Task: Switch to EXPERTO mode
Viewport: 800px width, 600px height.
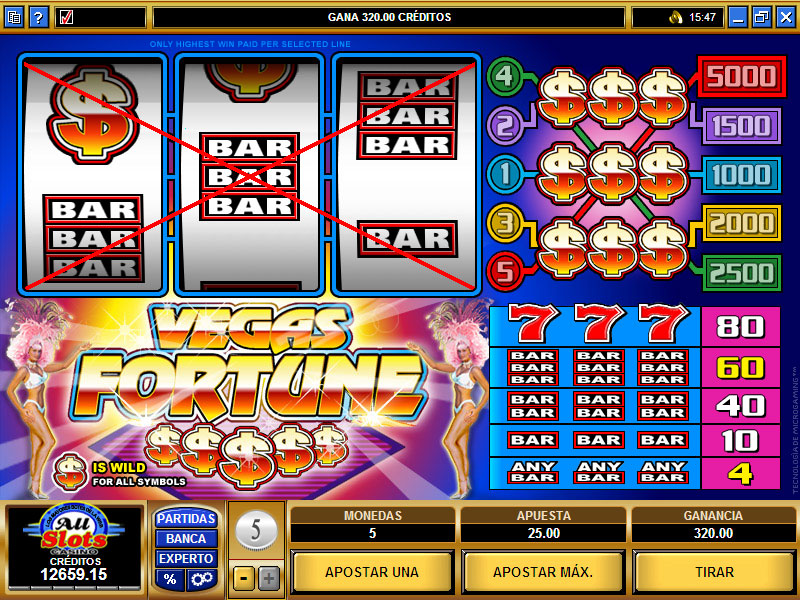Action: click(186, 559)
